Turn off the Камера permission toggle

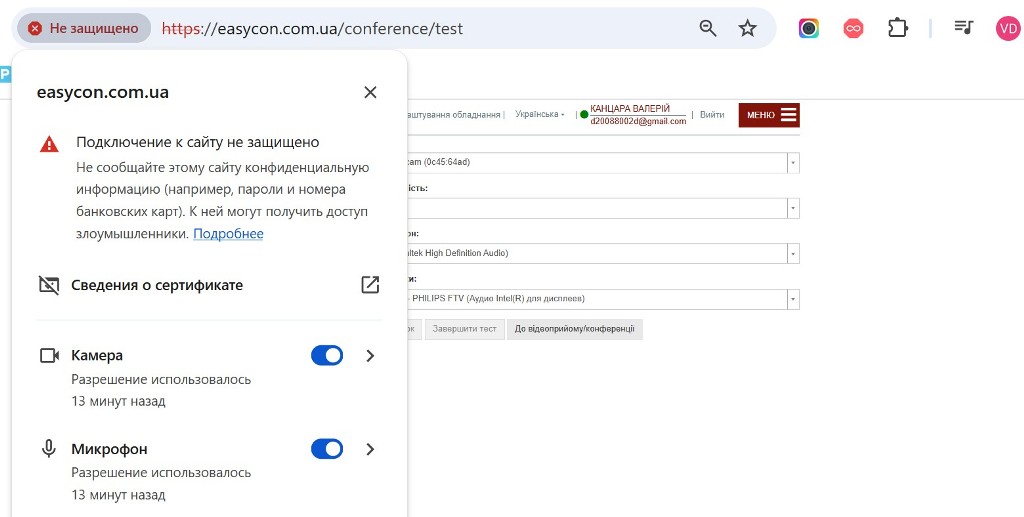[327, 355]
